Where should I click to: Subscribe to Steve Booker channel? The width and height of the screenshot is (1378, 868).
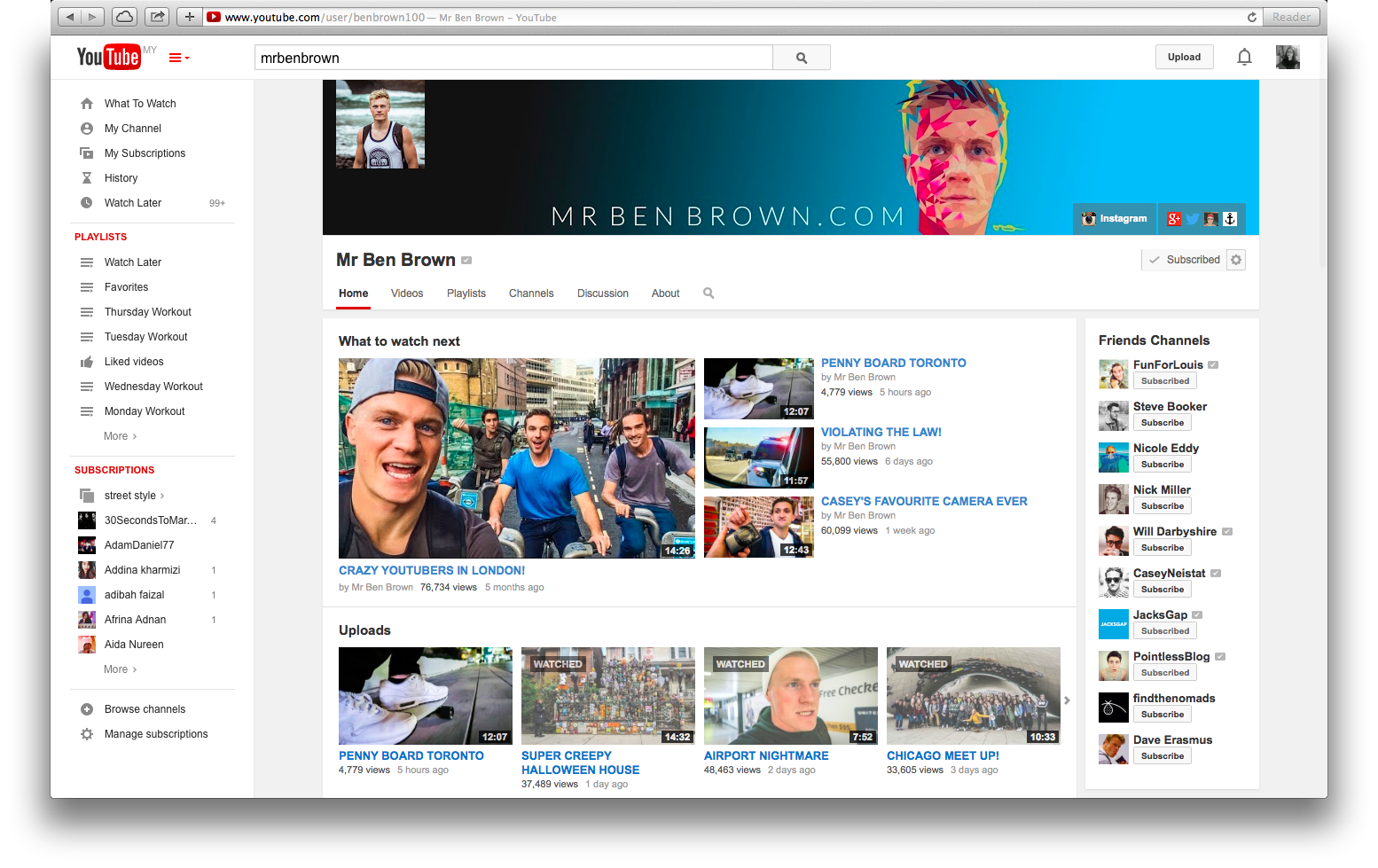tap(1163, 423)
